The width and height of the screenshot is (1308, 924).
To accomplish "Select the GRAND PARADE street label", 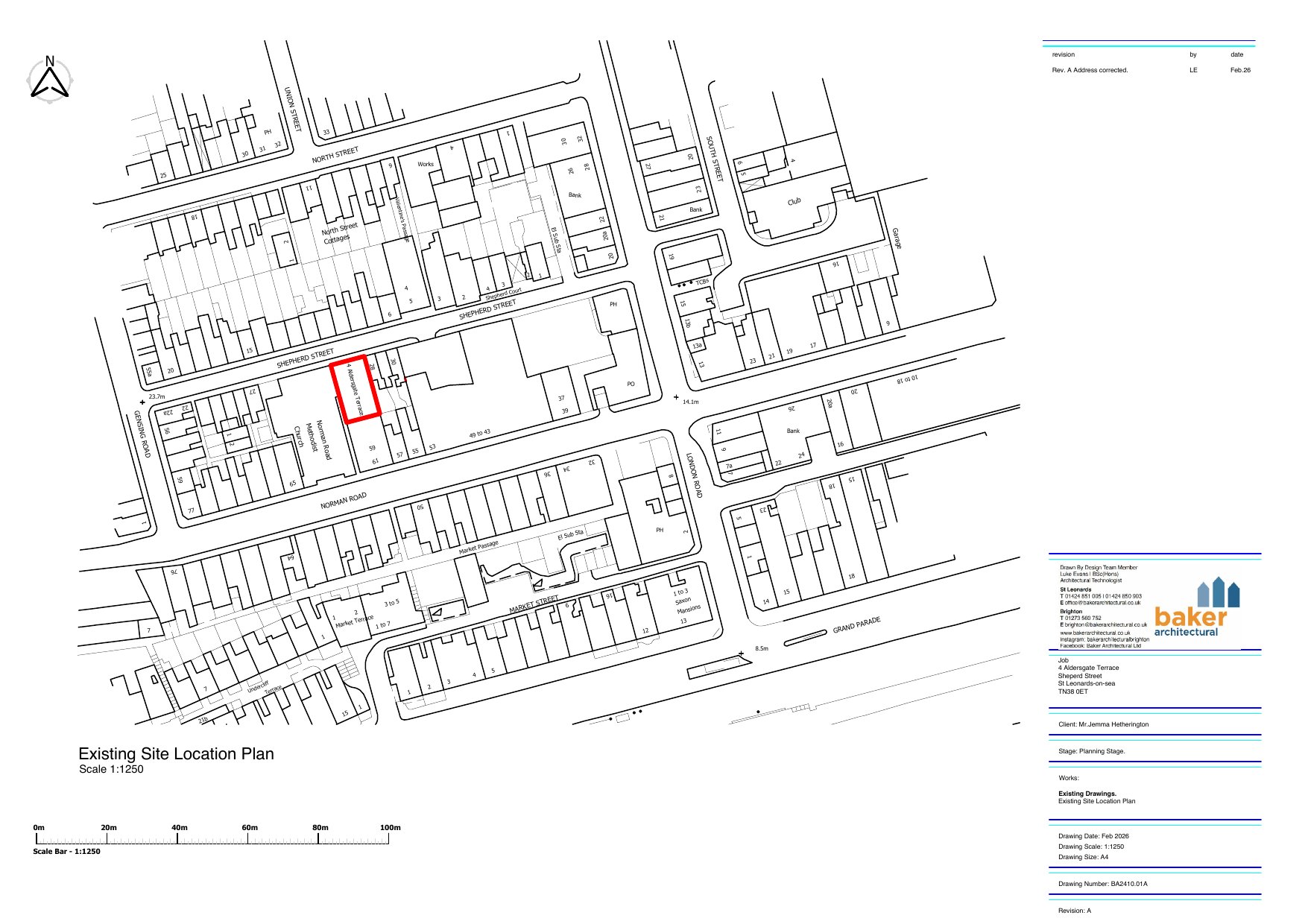I will tap(856, 625).
